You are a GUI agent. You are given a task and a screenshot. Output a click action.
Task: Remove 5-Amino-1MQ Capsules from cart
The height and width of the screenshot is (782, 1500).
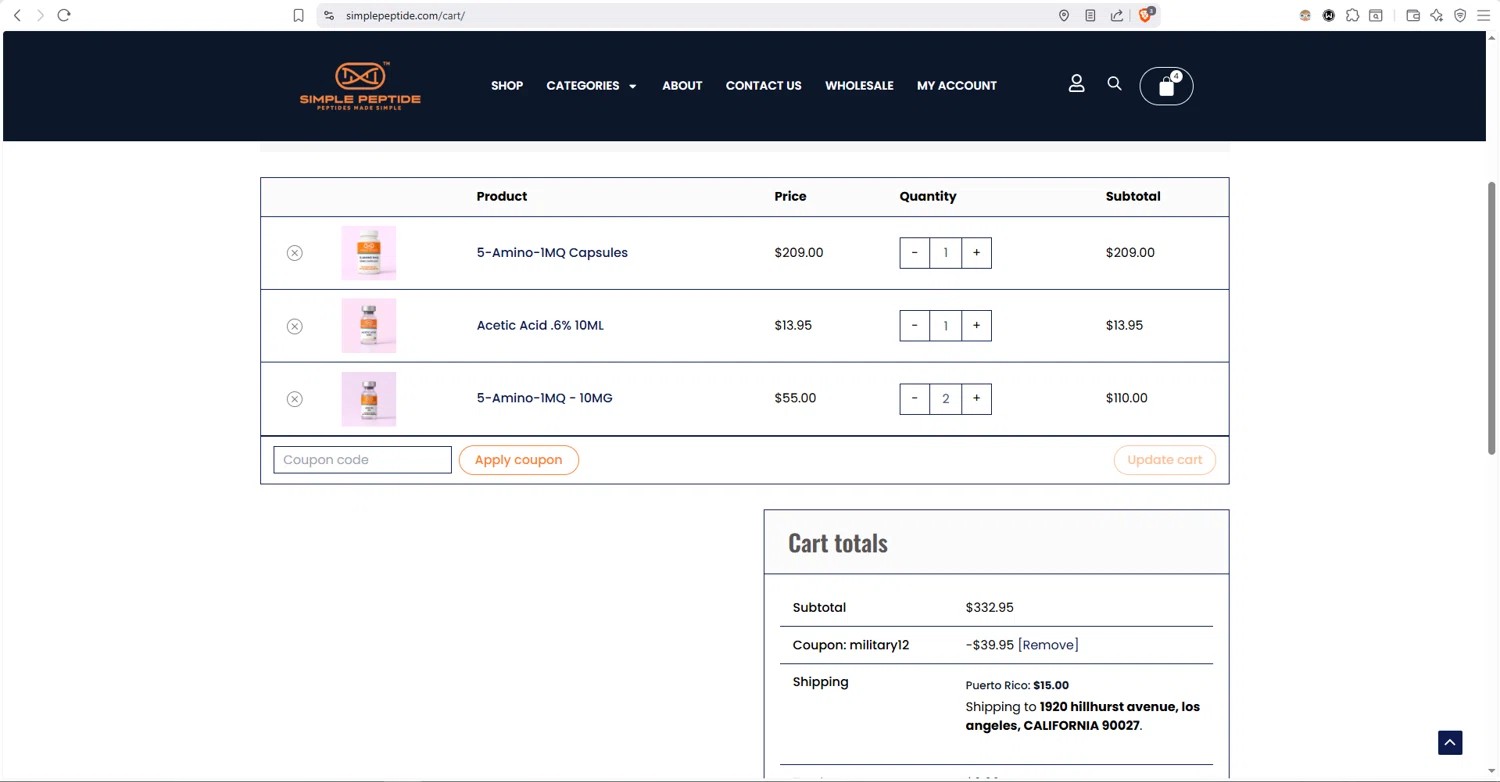[x=294, y=253]
